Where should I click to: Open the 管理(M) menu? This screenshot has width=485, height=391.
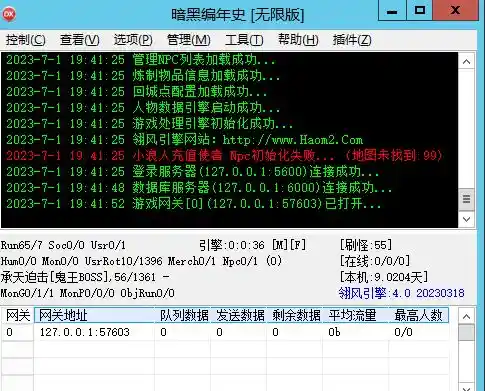point(189,40)
